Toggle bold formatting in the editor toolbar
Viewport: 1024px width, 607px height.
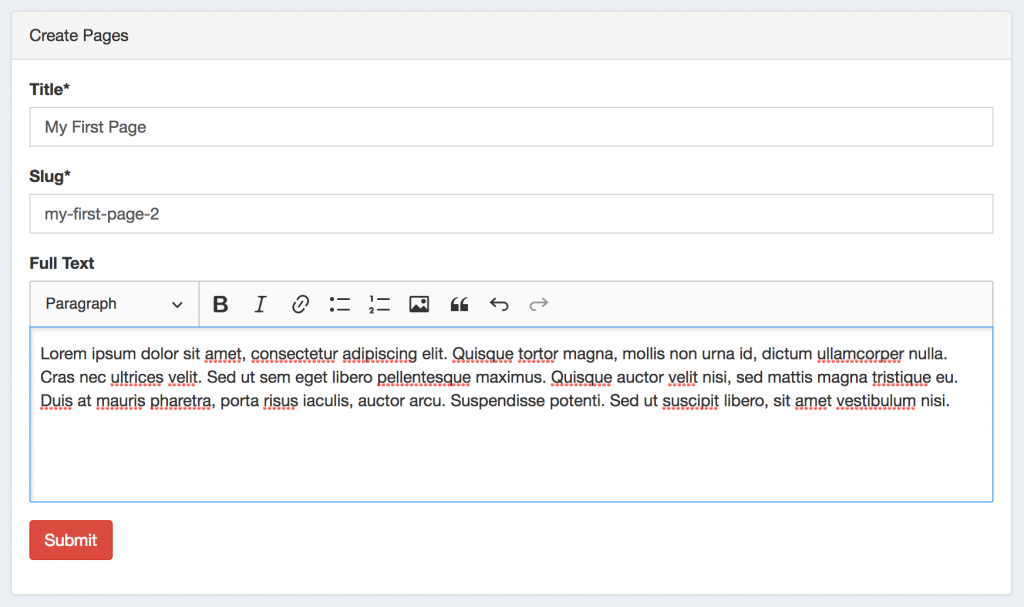pos(221,305)
